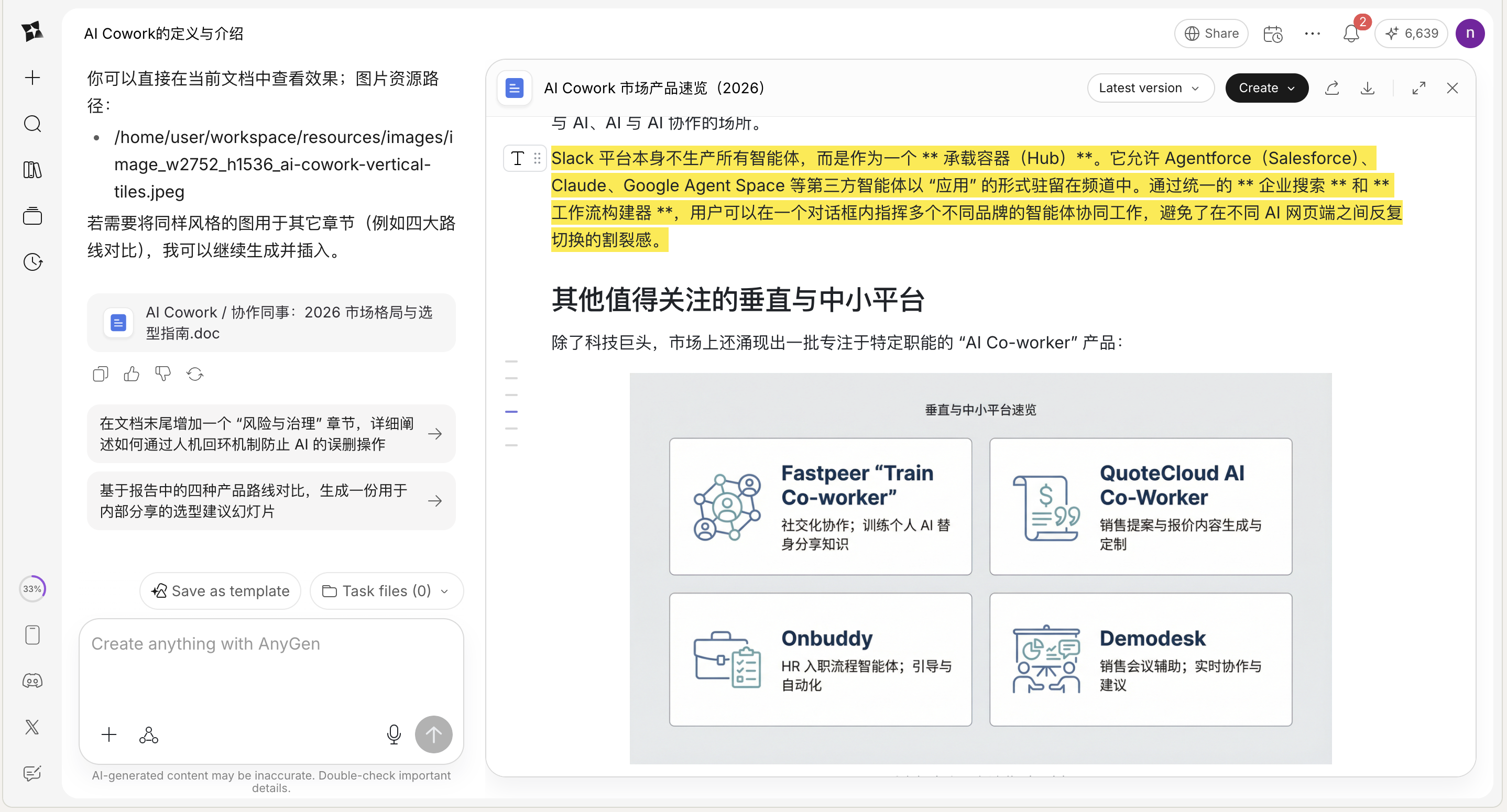Copy the AI response using the copy icon
The image size is (1507, 812).
[x=100, y=373]
